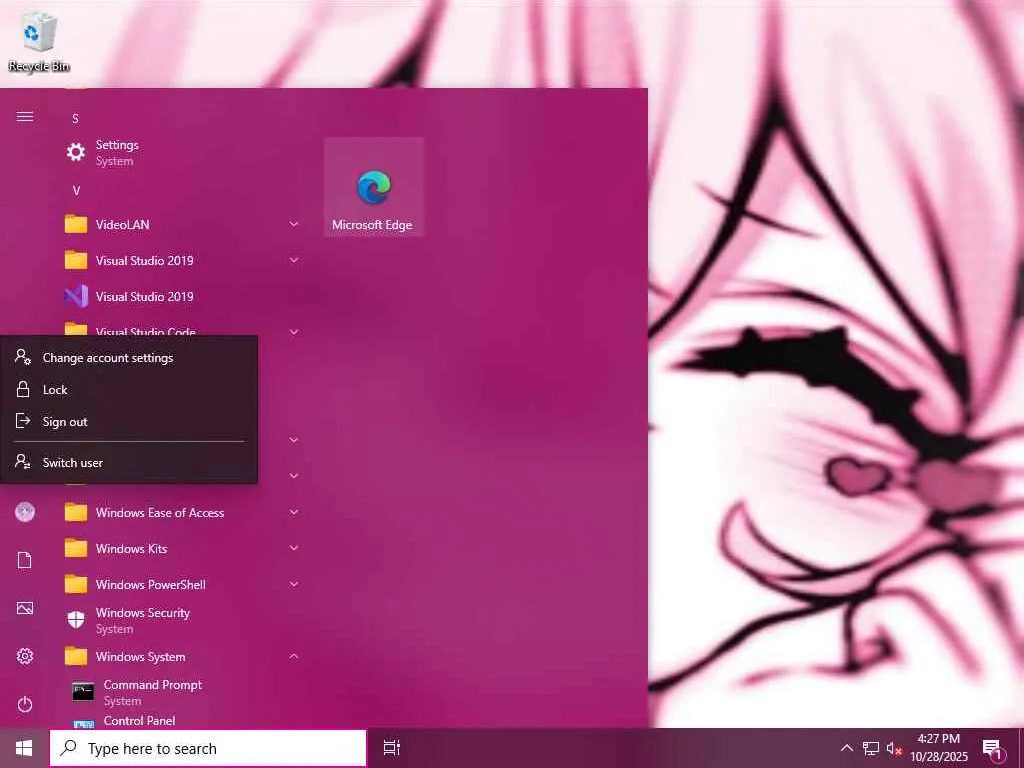Jump to letter S section header

tap(75, 118)
